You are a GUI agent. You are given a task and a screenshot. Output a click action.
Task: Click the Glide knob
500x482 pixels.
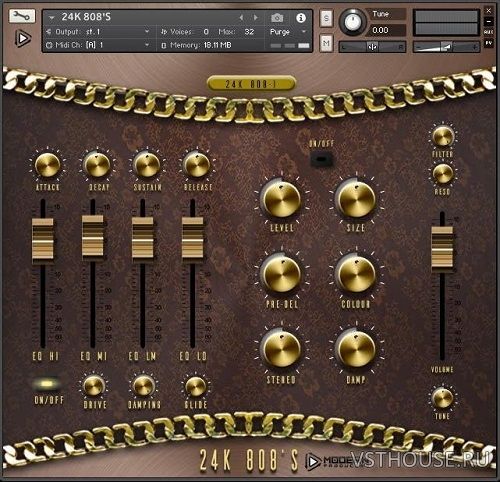(x=196, y=387)
